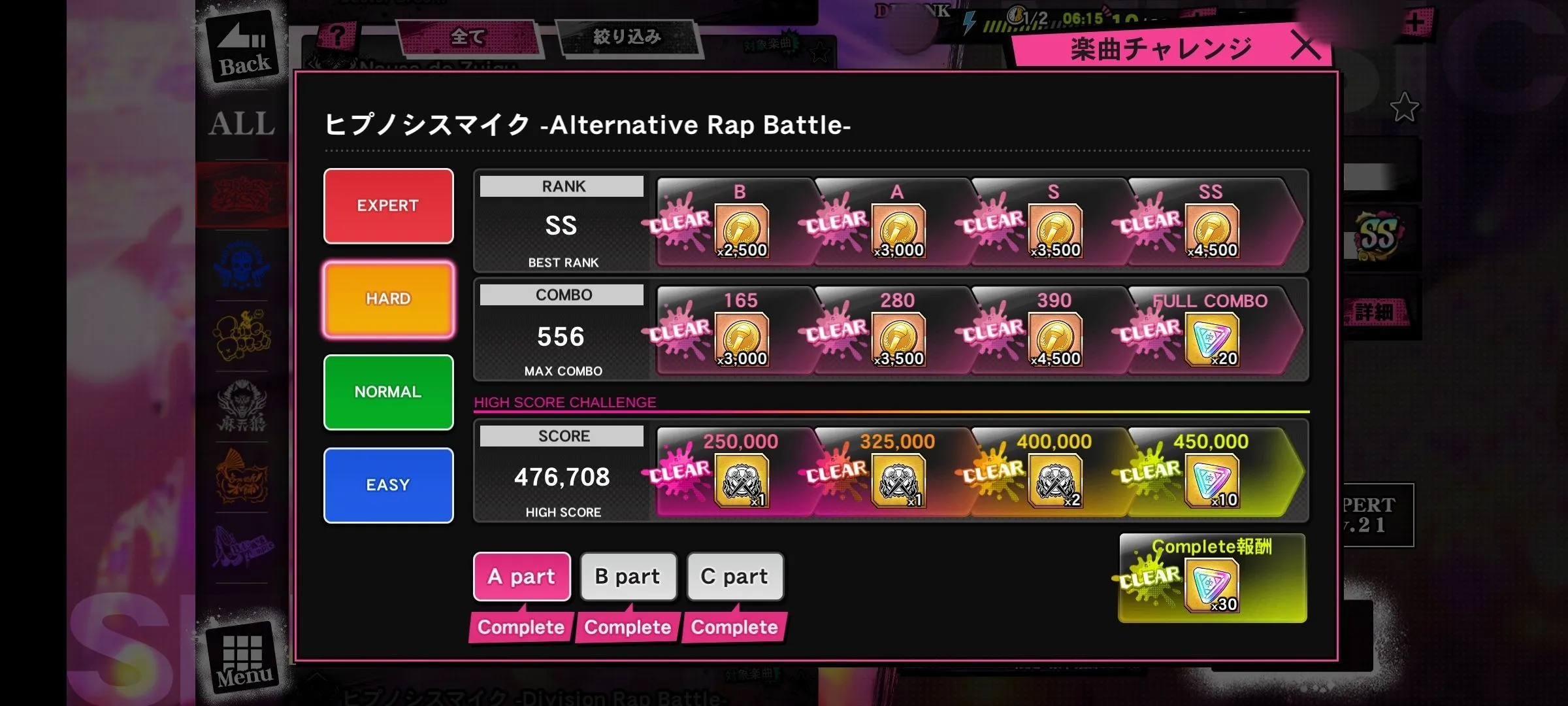Click the 全て filter button
This screenshot has width=1568, height=706.
click(468, 37)
